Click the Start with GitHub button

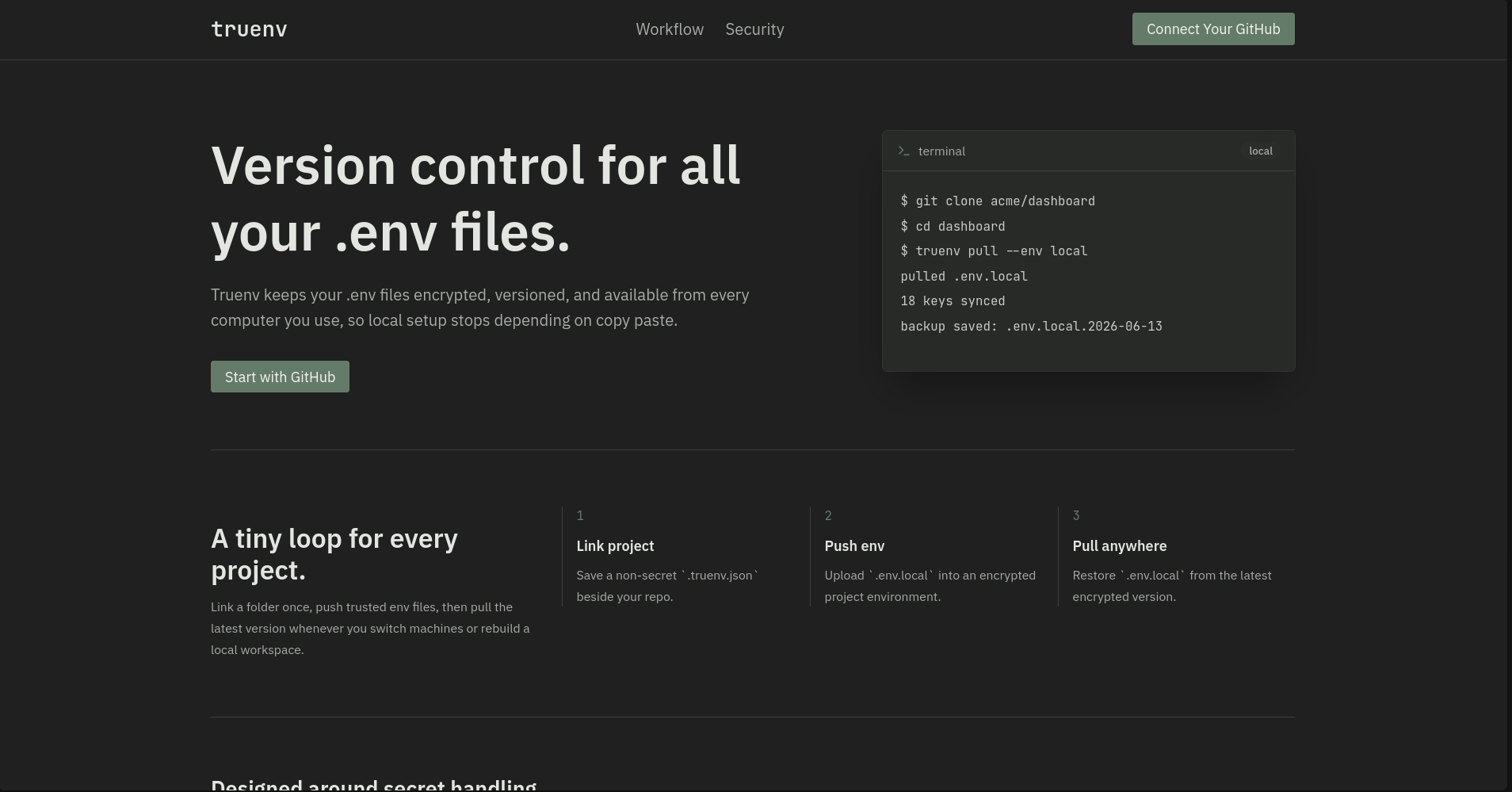[x=280, y=377]
